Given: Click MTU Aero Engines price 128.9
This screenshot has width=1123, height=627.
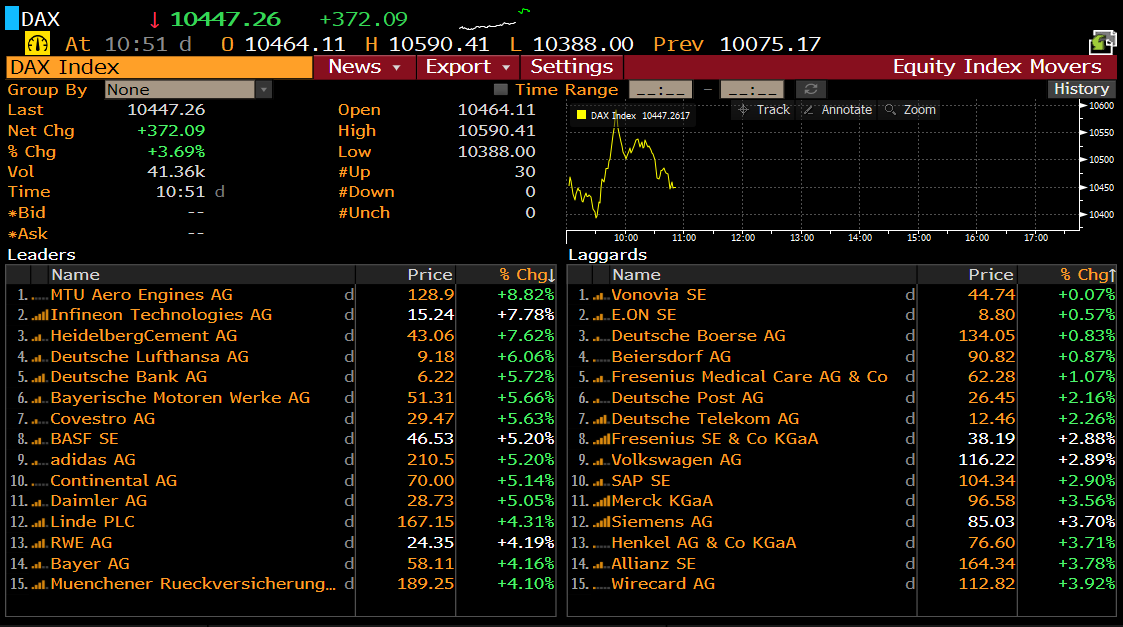Looking at the screenshot, I should 430,295.
